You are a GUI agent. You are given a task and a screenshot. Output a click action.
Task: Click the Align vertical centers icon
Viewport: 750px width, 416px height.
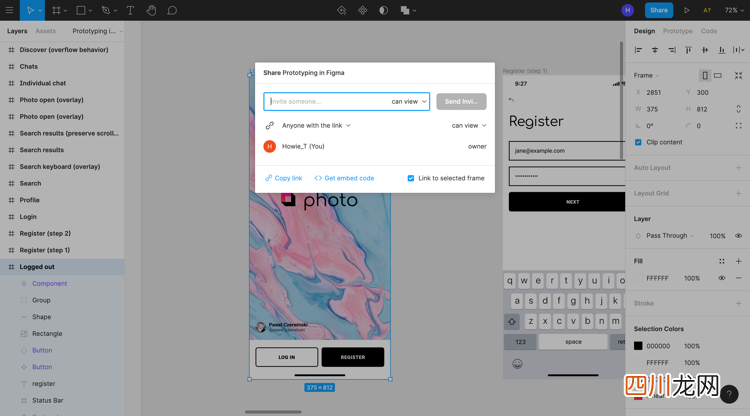point(705,50)
